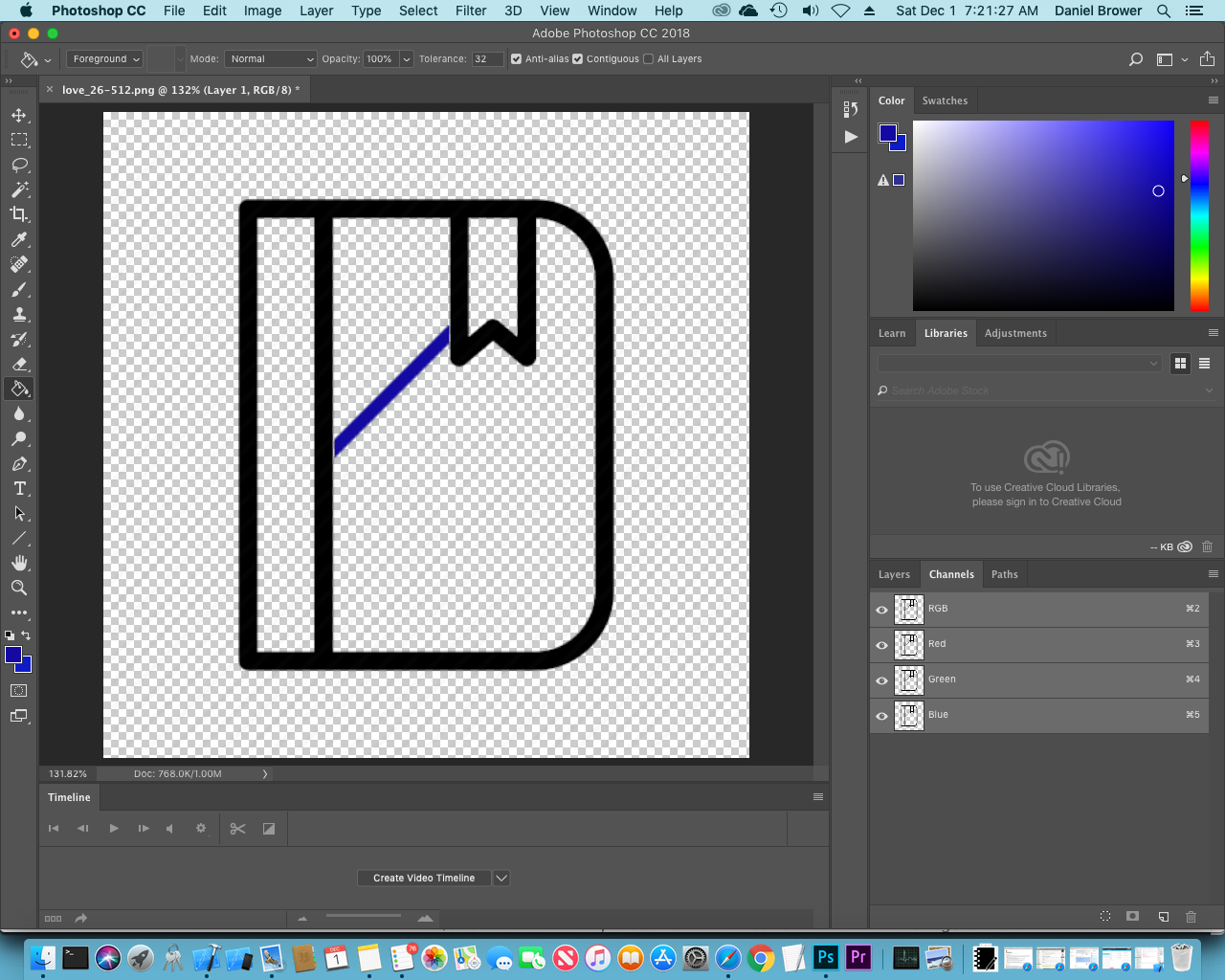Screen dimensions: 1225x980
Task: Open the Filter menu
Action: [x=471, y=11]
